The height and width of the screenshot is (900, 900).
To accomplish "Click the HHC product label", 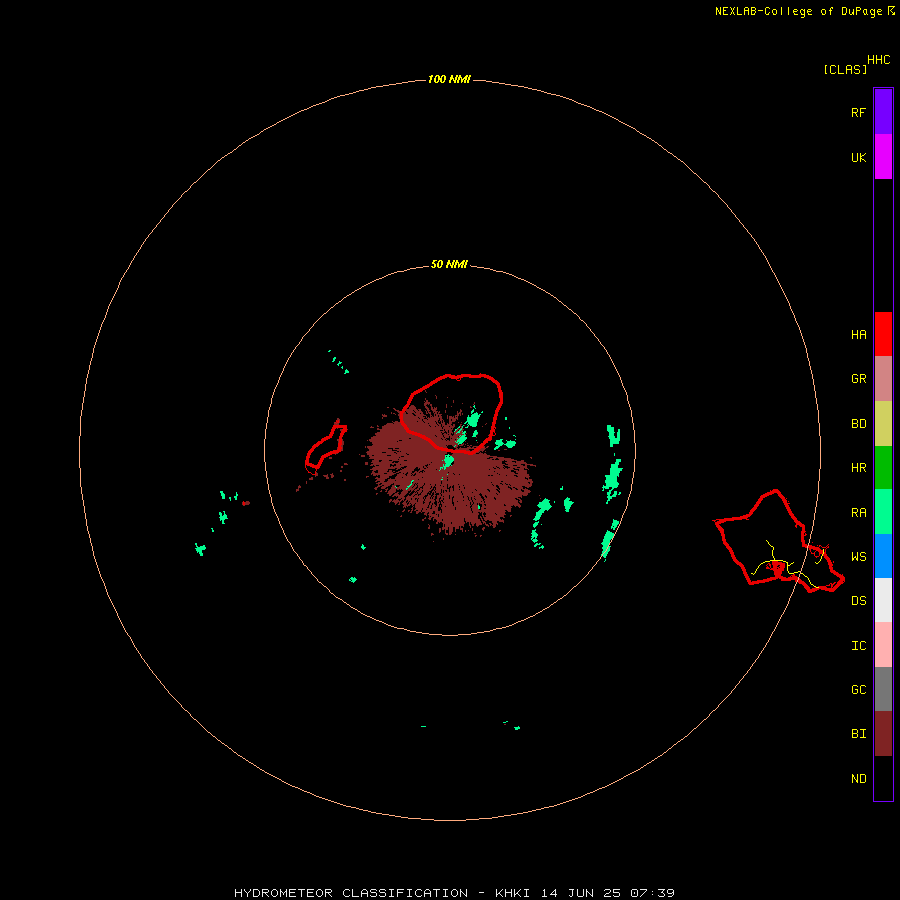I will (879, 60).
